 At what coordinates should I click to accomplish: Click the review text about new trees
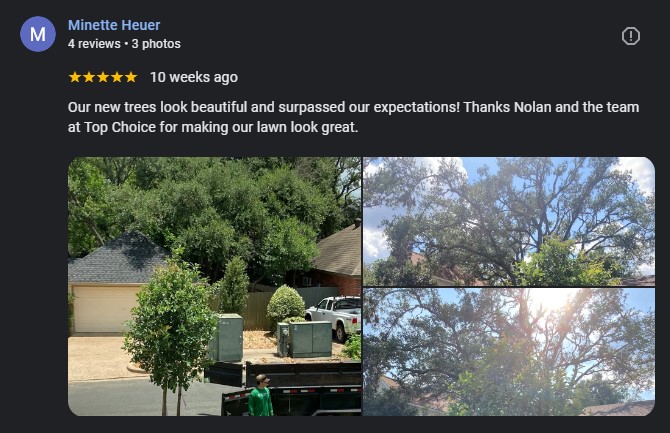(x=353, y=117)
